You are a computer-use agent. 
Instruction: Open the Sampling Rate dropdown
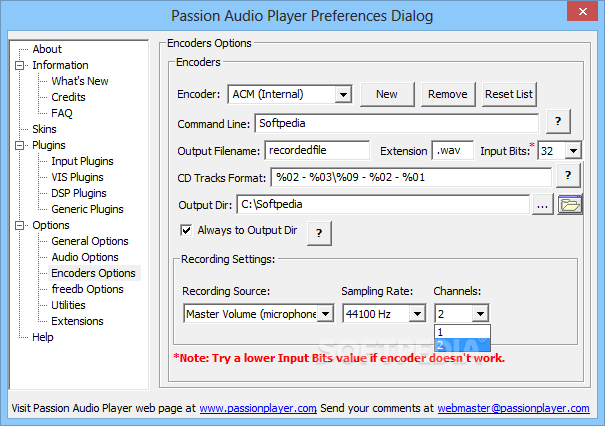[x=417, y=314]
